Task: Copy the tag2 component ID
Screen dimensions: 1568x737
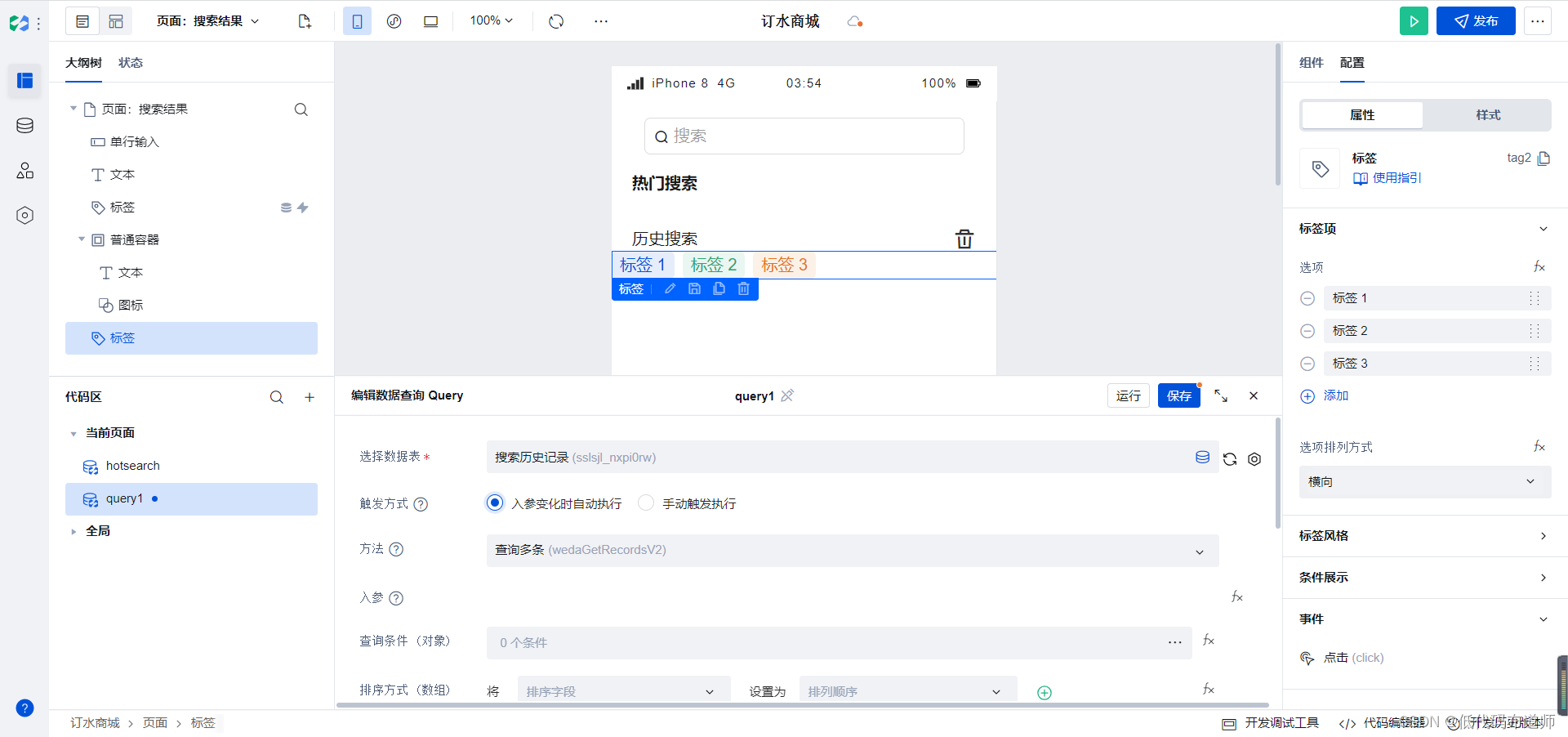Action: (1543, 159)
